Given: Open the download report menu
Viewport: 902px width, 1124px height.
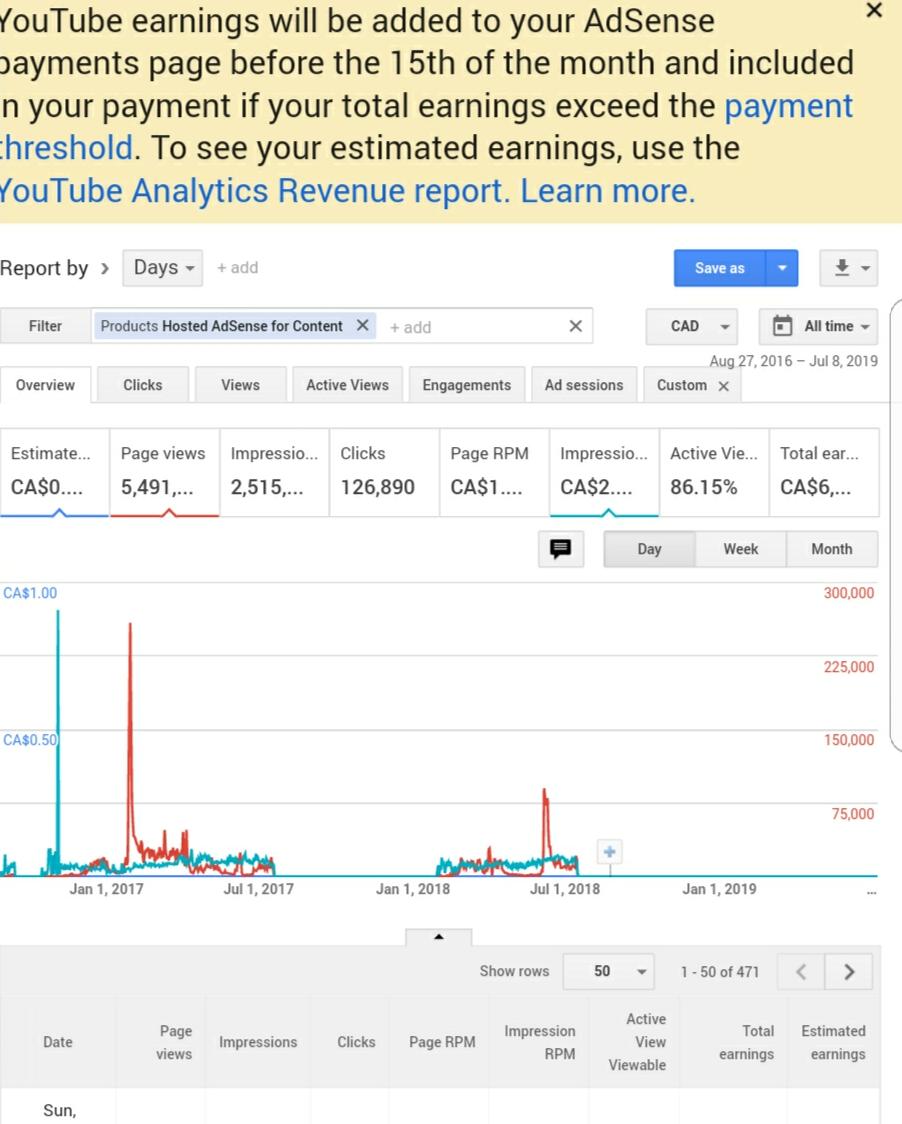Looking at the screenshot, I should point(849,268).
